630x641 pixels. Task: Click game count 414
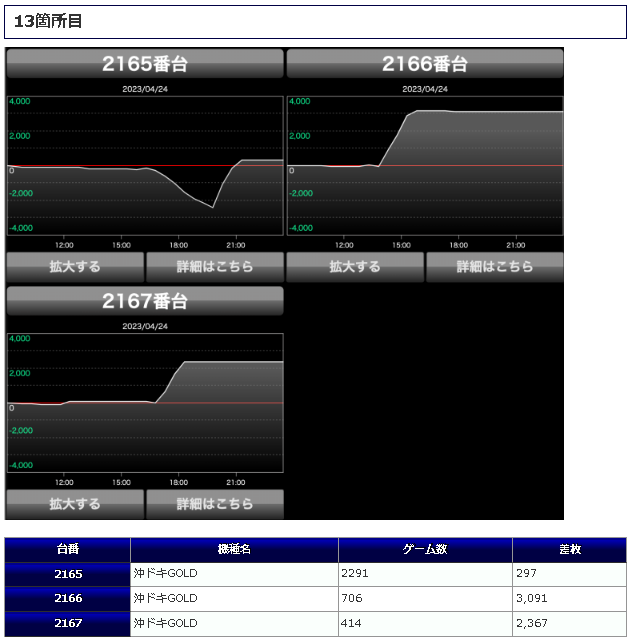click(352, 623)
